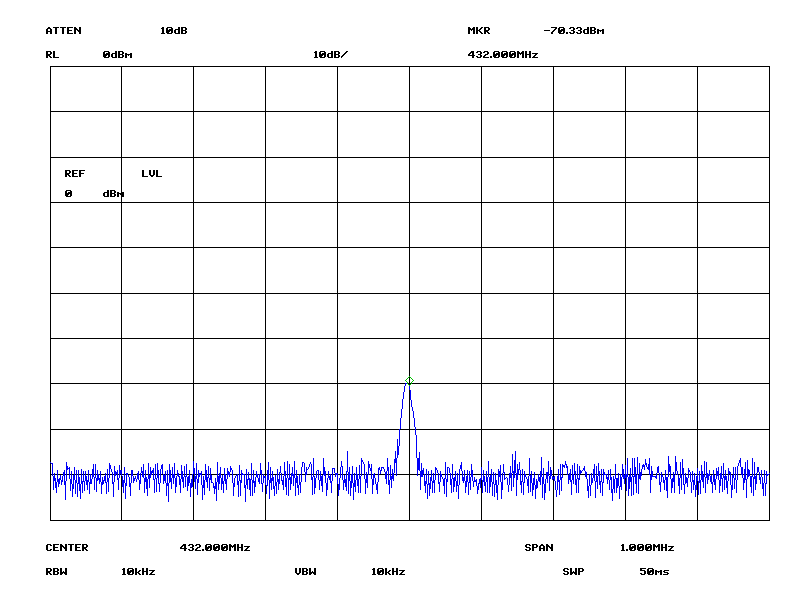
Task: Select the 50ms sweep time value
Action: tap(654, 572)
